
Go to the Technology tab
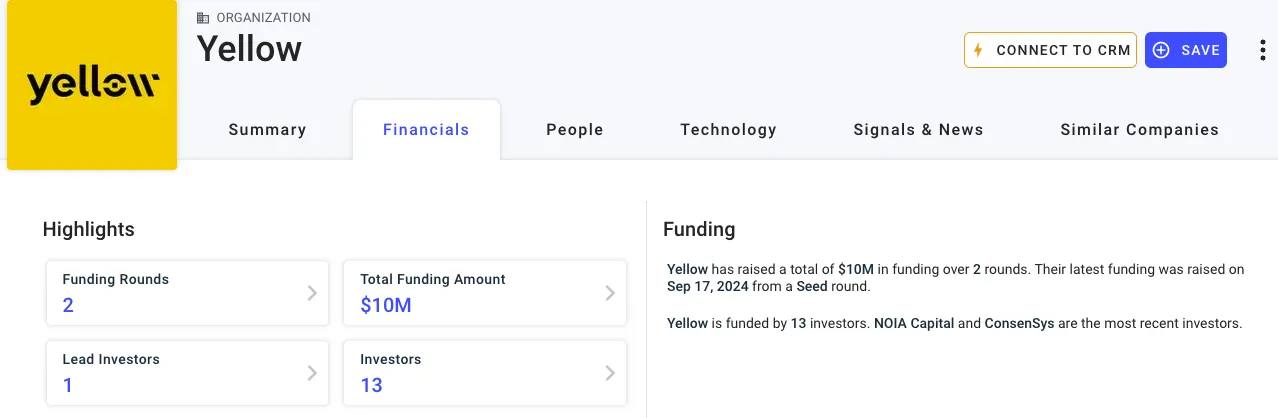tap(728, 130)
